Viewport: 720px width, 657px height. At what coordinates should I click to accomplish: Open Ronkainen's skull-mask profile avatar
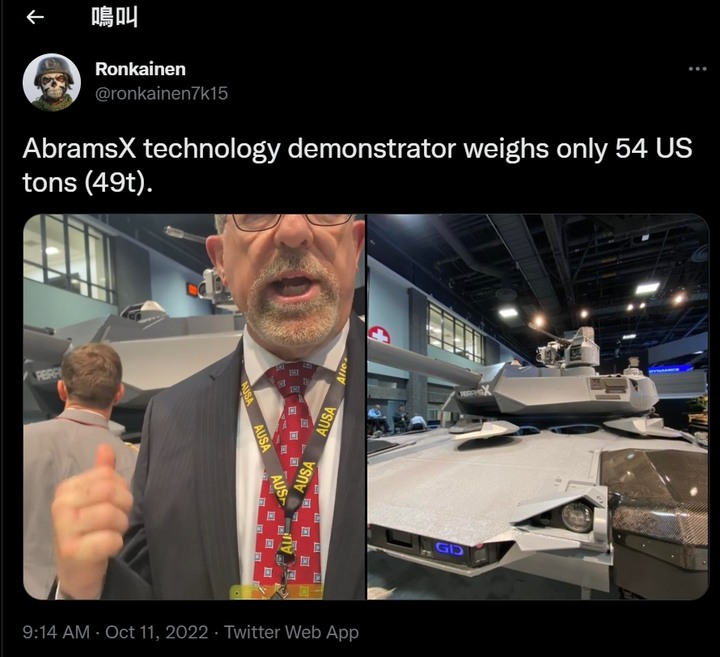click(51, 82)
